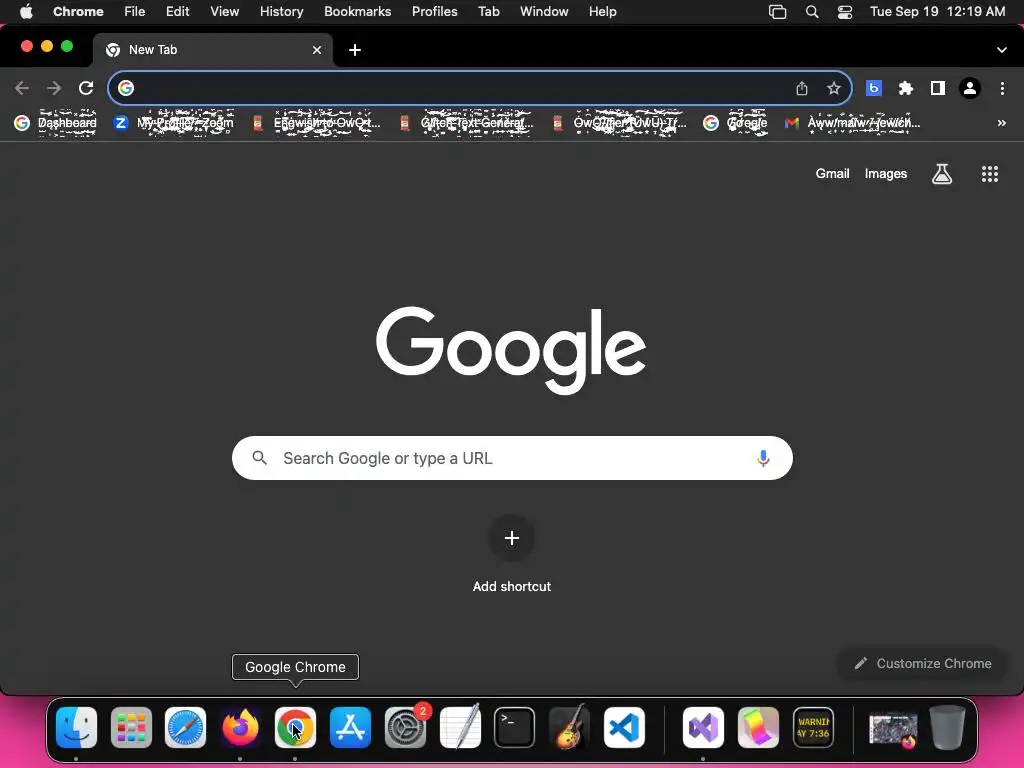Open TextEdit from the Dock
The width and height of the screenshot is (1024, 768).
pyautogui.click(x=460, y=726)
